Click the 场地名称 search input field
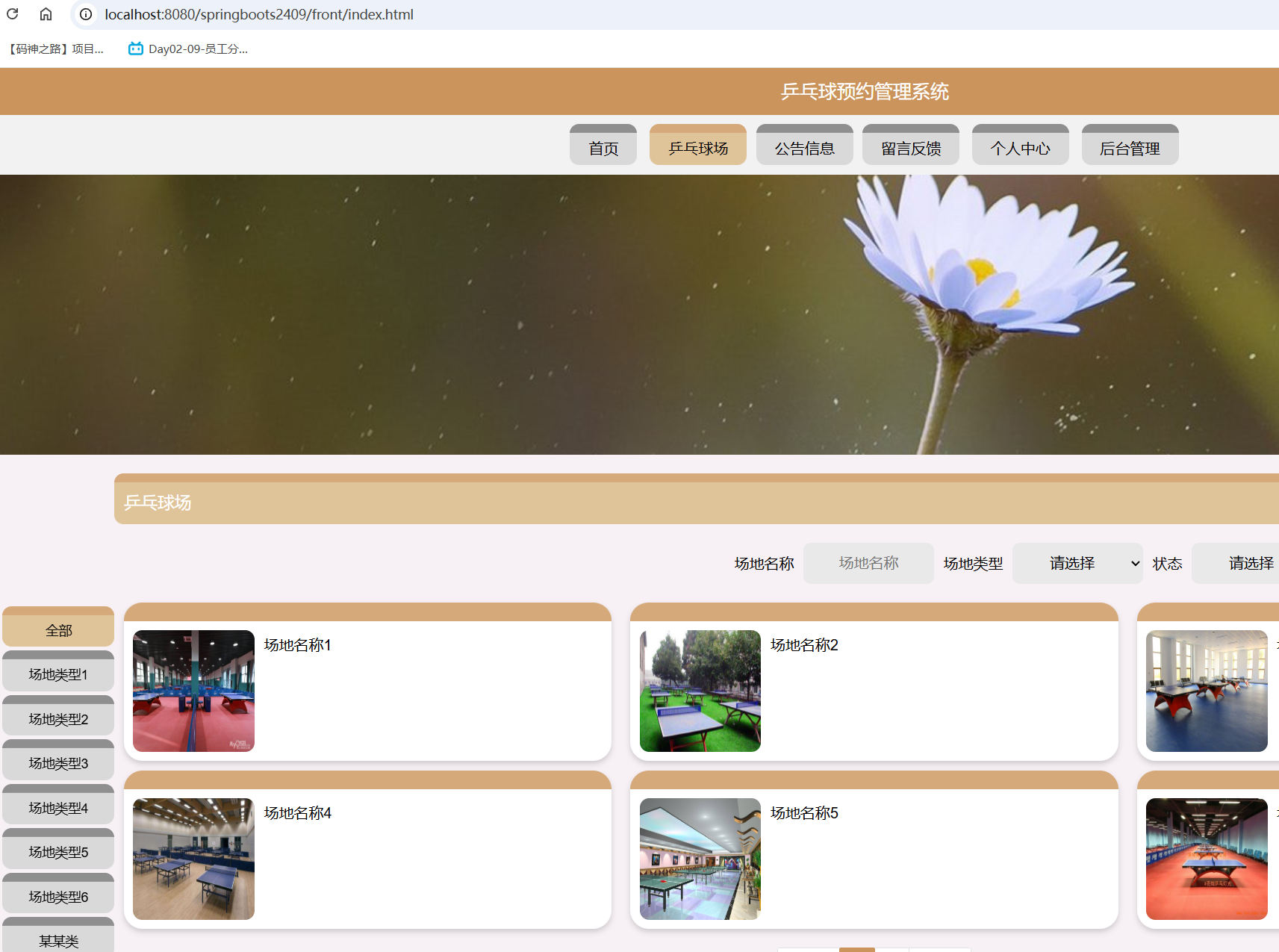The height and width of the screenshot is (952, 1279). (x=868, y=563)
